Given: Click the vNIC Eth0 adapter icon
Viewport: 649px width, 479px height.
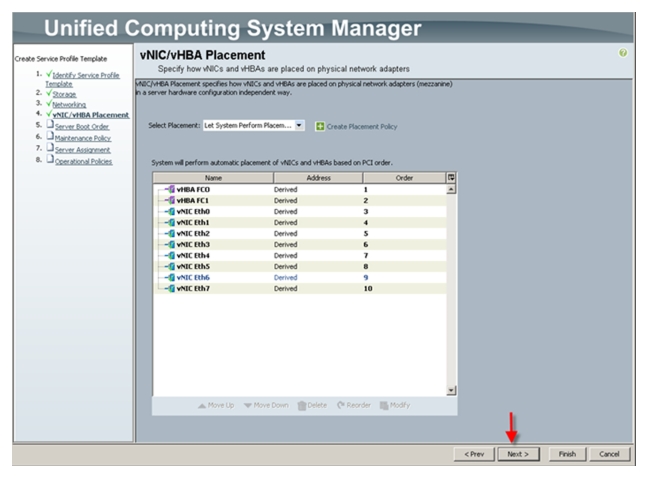Looking at the screenshot, I should point(171,211).
